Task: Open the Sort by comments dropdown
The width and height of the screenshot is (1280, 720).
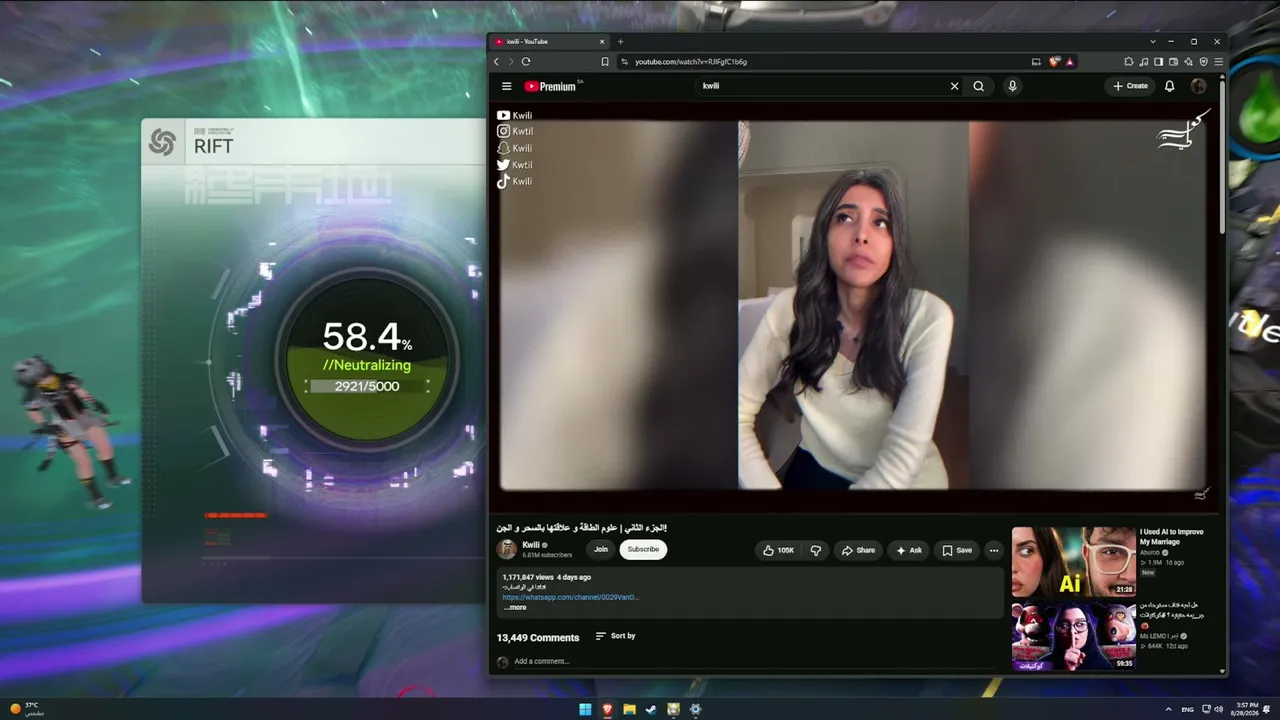Action: (x=615, y=636)
